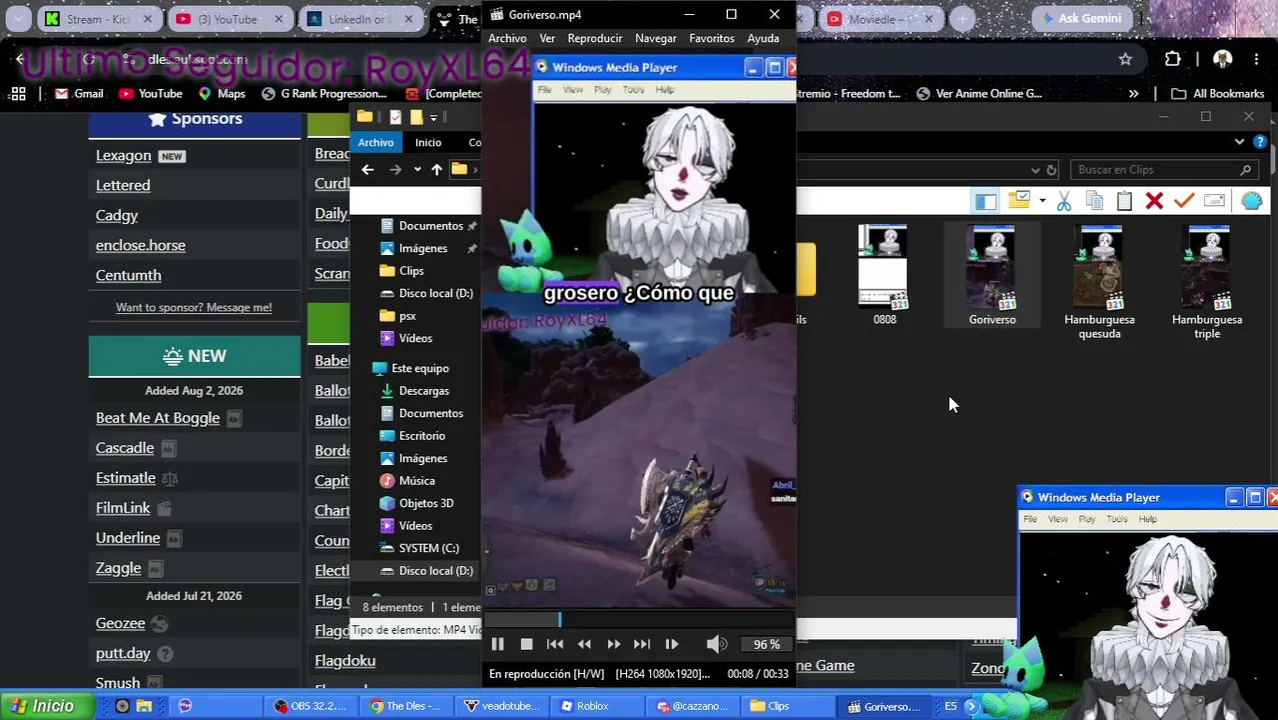1278x720 pixels.
Task: Click the orange checkmark Properties icon
Action: [1184, 201]
